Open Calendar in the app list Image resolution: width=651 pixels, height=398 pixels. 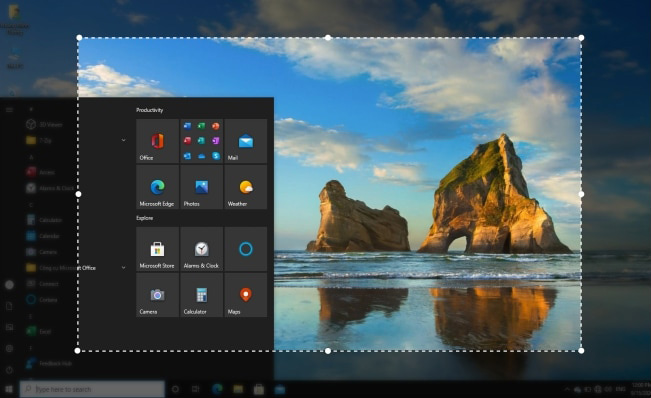tap(43, 236)
